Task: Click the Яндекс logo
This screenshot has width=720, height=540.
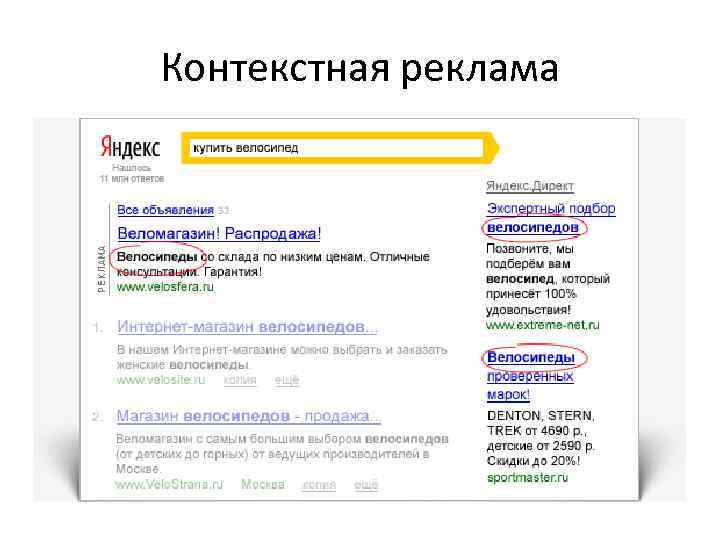Action: point(130,147)
